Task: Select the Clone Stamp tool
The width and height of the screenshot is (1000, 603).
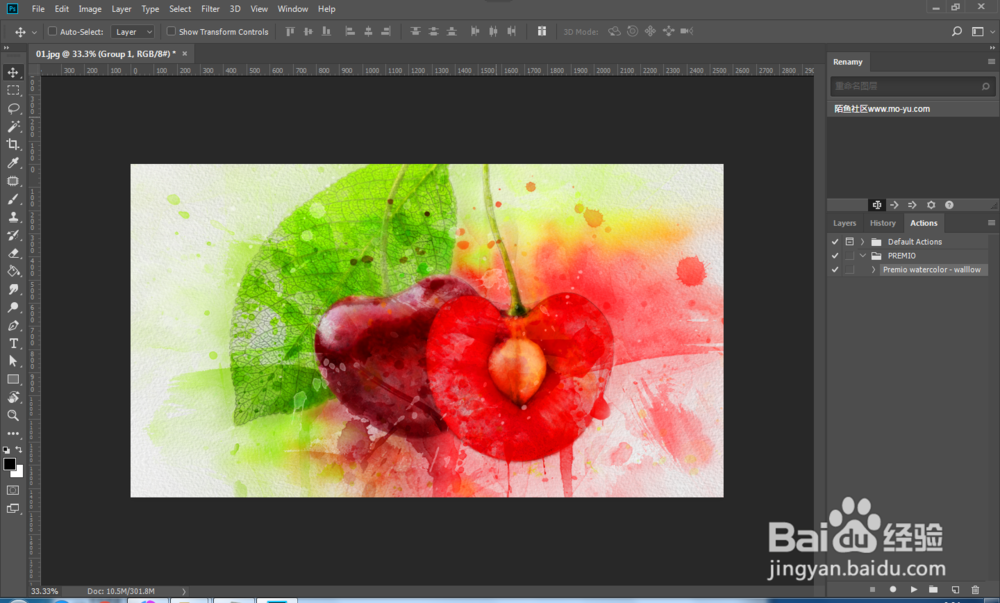Action: [x=13, y=217]
